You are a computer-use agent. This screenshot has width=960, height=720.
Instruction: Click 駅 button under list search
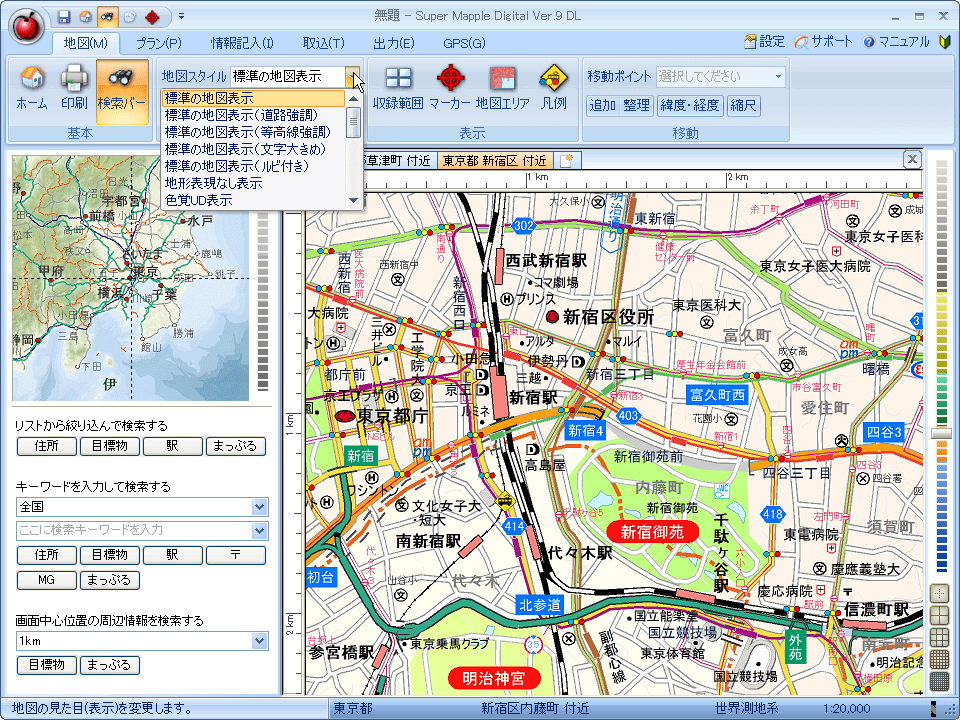click(x=173, y=446)
